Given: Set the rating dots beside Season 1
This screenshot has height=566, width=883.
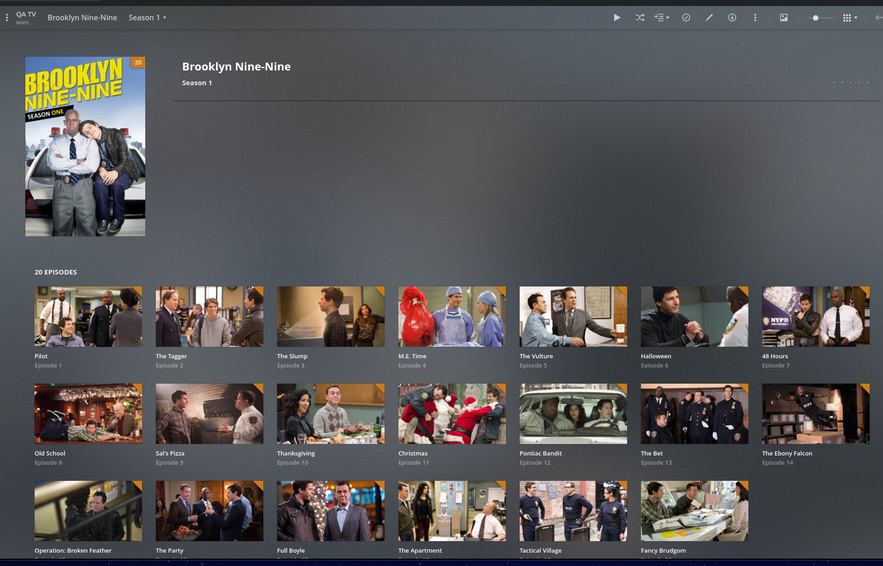Looking at the screenshot, I should (x=850, y=83).
